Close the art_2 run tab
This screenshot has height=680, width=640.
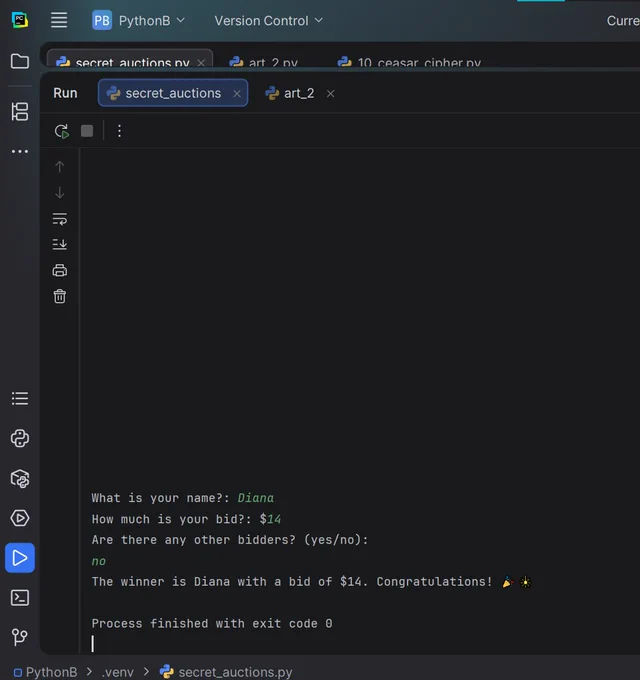point(330,94)
